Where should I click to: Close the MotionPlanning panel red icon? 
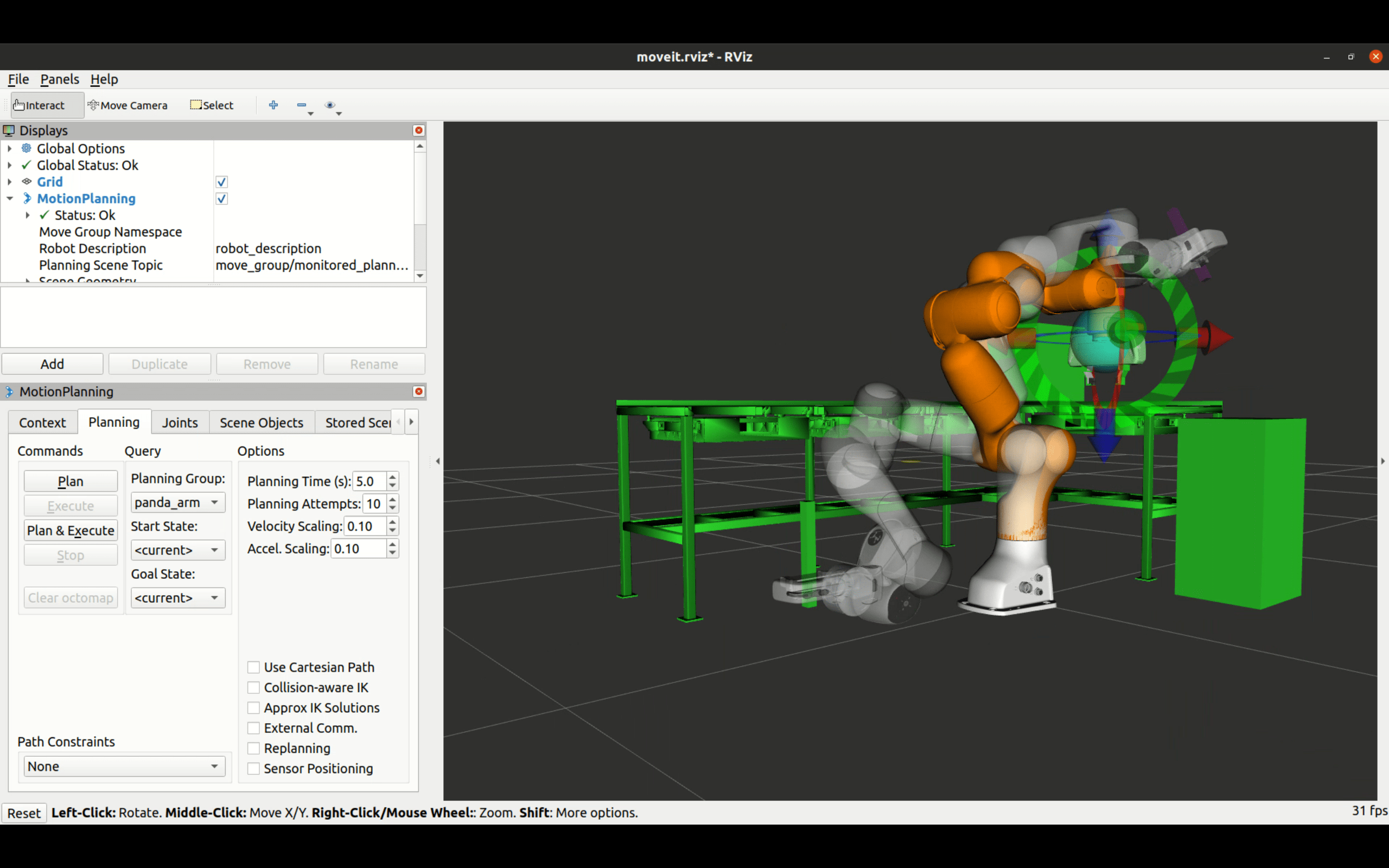click(419, 392)
